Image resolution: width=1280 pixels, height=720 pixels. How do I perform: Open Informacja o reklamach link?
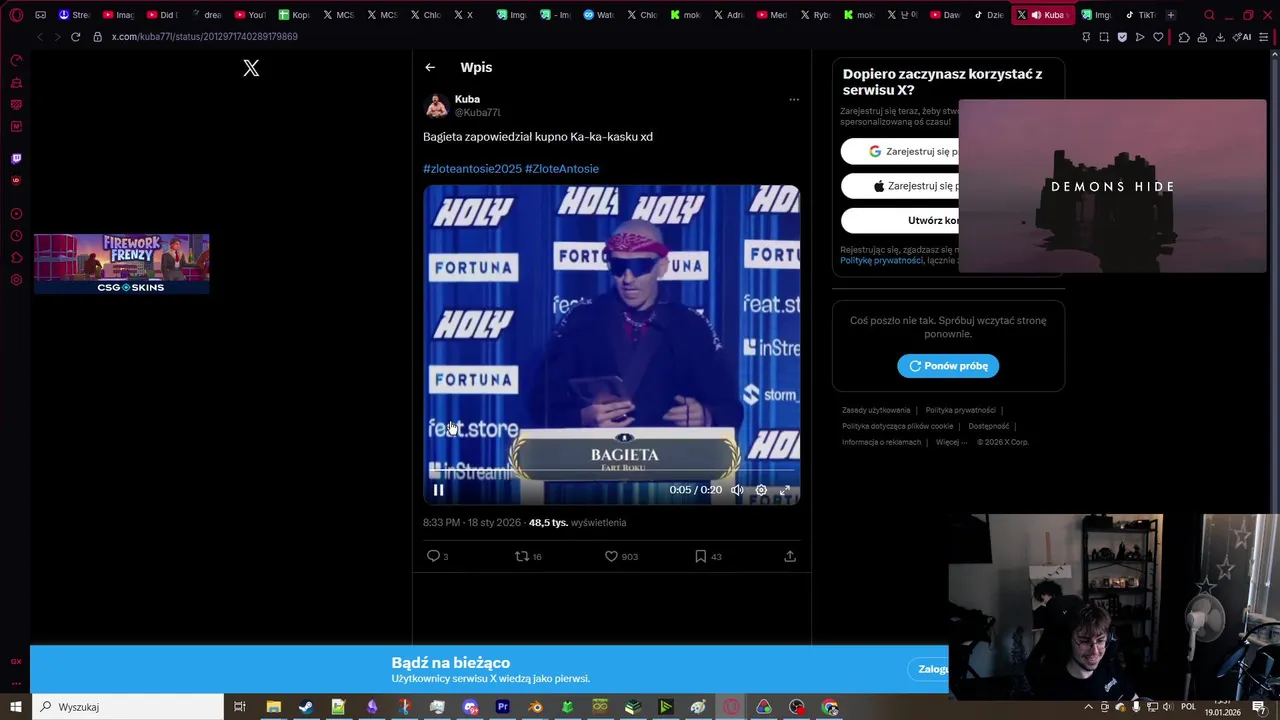click(x=881, y=442)
